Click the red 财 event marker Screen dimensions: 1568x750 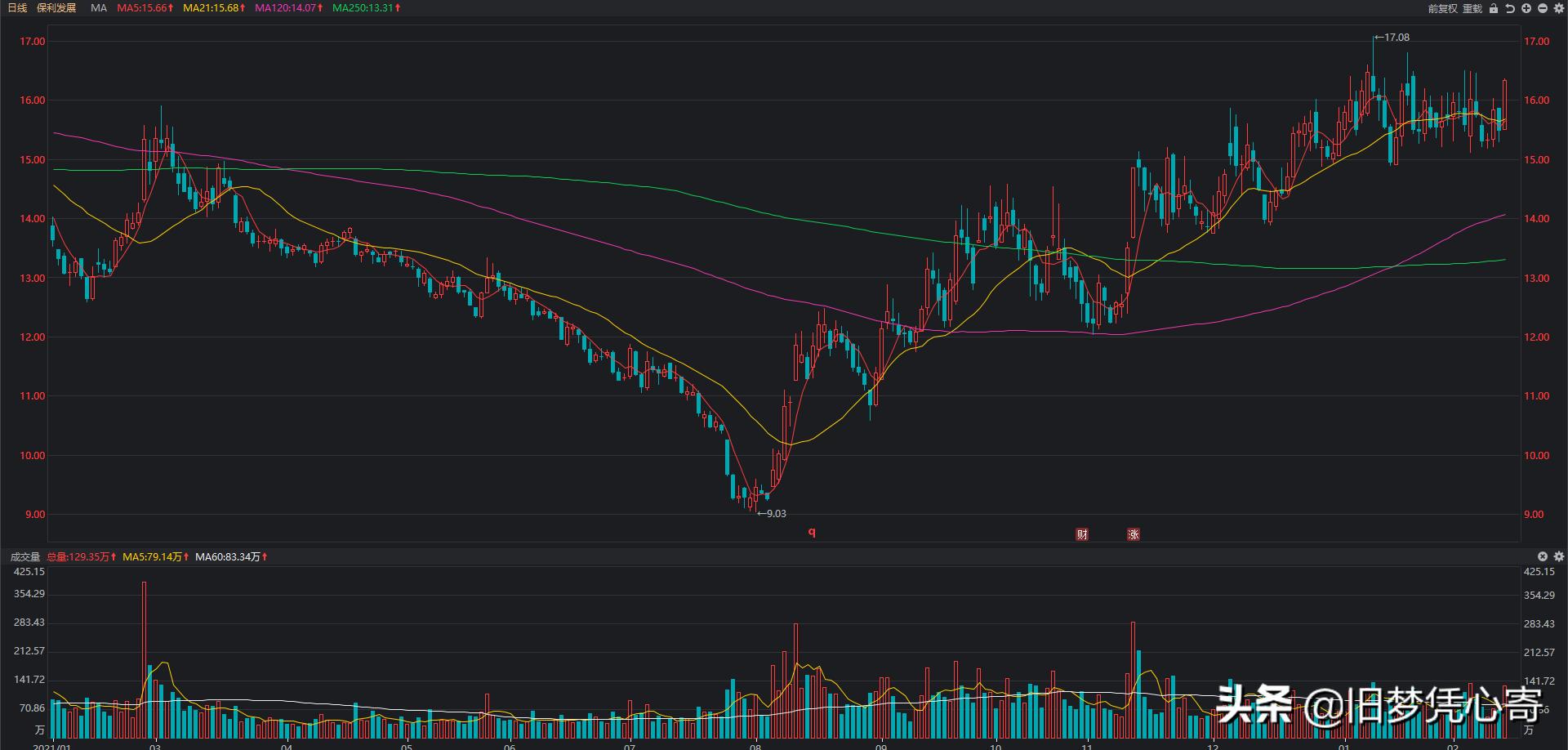coord(1082,534)
